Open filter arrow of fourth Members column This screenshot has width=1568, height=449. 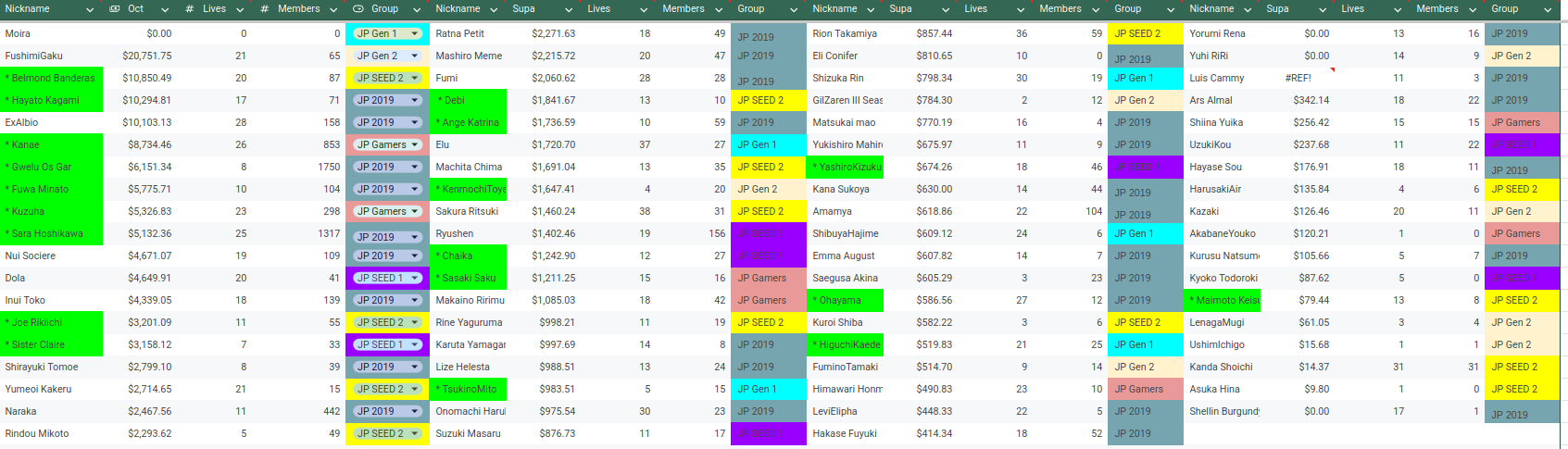tap(1473, 9)
